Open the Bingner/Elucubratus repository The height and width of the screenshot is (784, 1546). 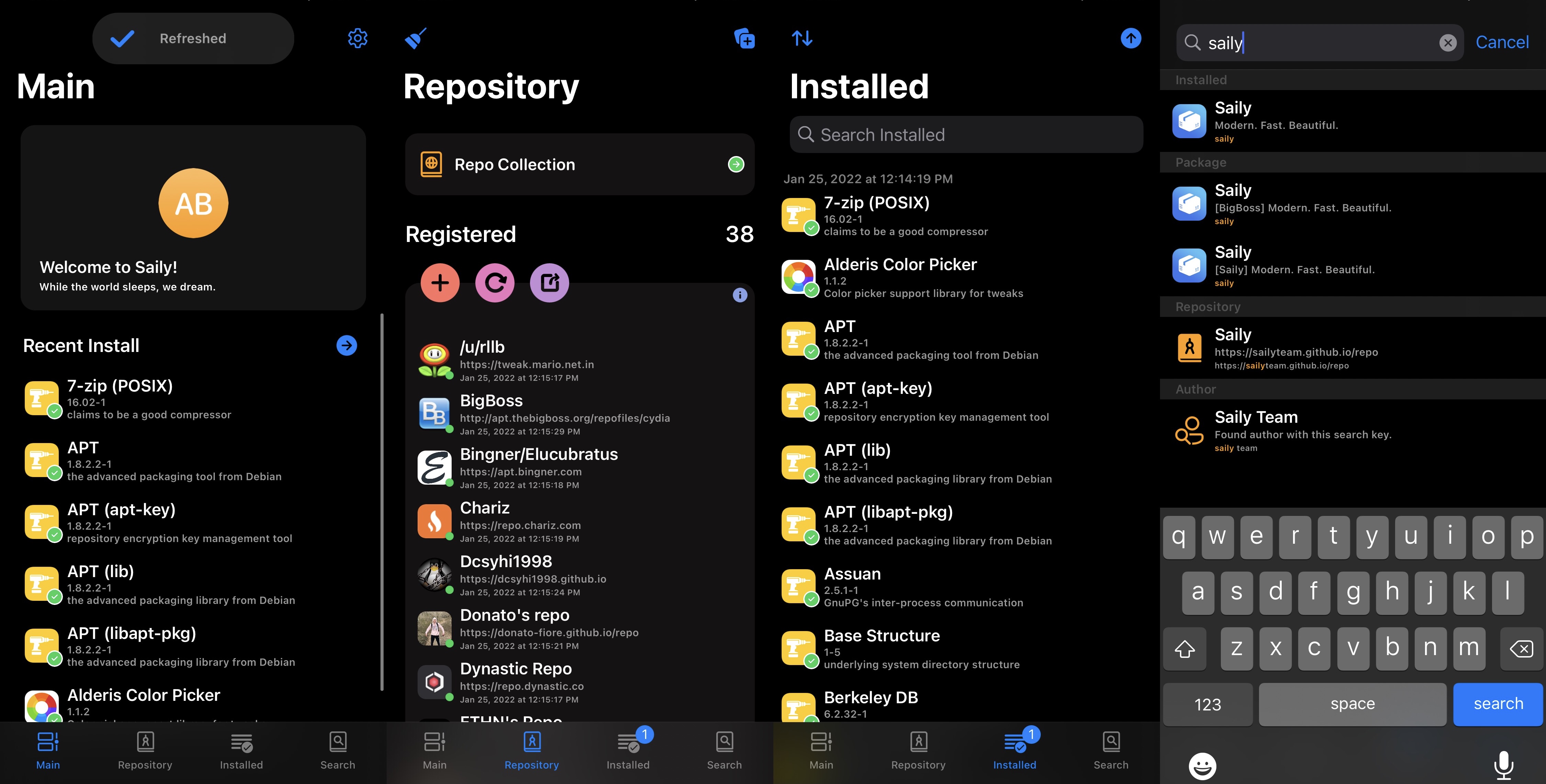point(579,468)
